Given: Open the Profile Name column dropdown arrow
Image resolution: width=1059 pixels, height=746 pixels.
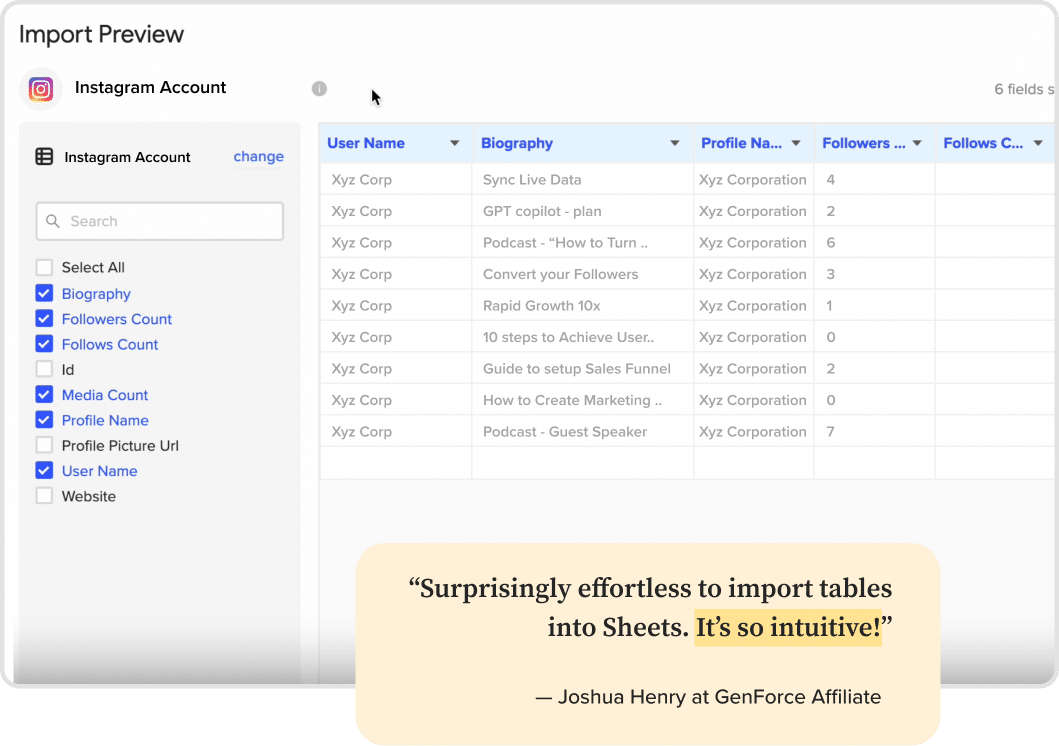Looking at the screenshot, I should (x=796, y=143).
